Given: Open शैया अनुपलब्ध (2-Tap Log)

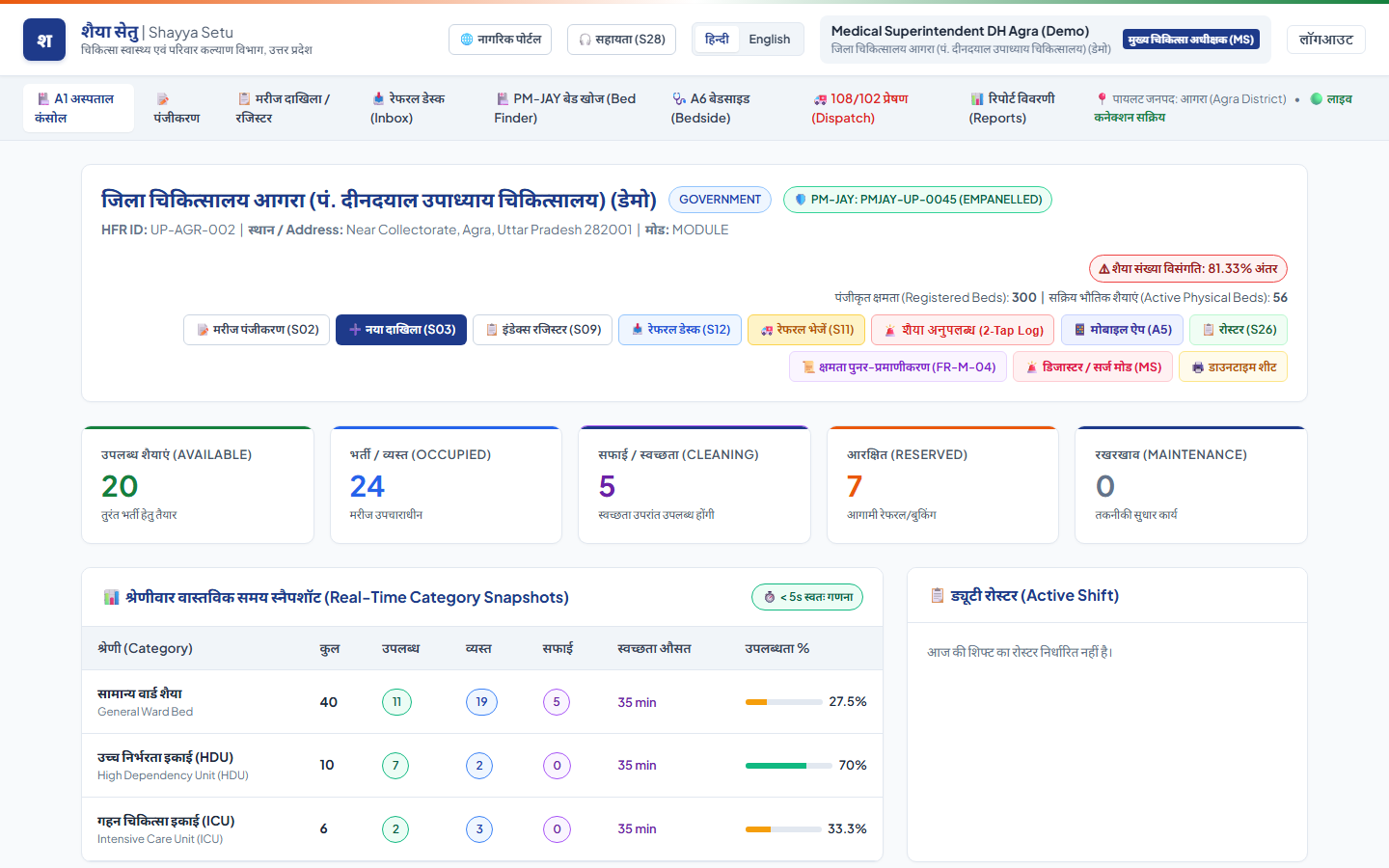Looking at the screenshot, I should tap(963, 330).
